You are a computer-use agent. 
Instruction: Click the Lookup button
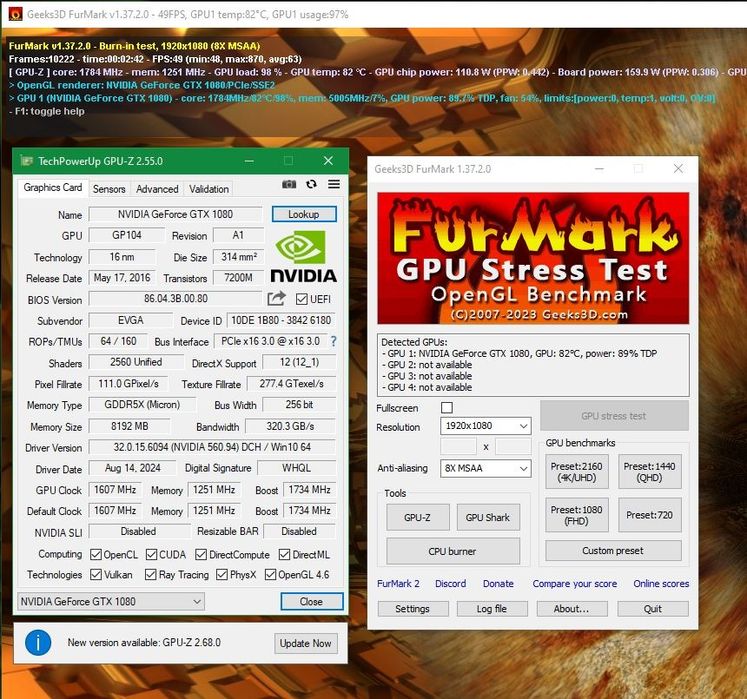(x=304, y=214)
